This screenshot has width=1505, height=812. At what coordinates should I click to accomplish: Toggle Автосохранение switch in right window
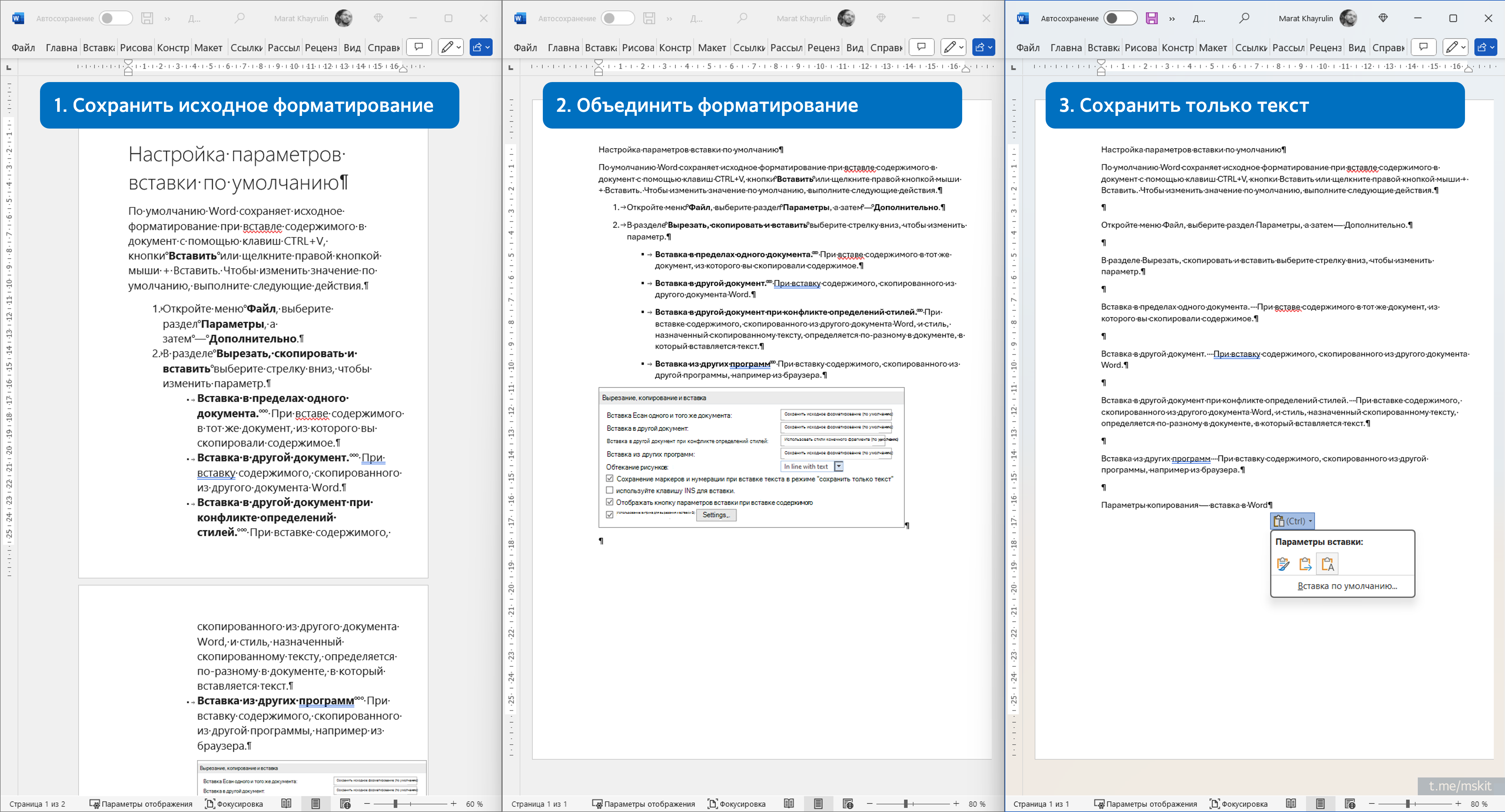1120,18
